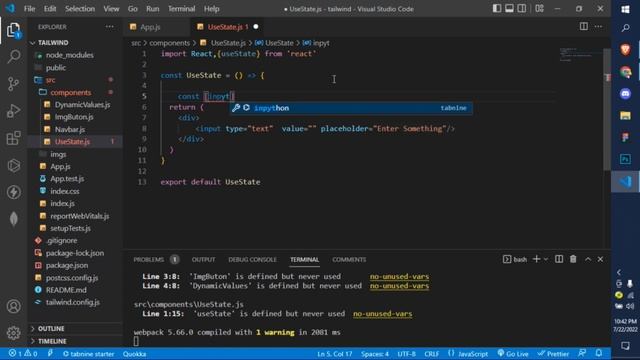
Task: Switch to the OUTPUT panel tab
Action: click(x=203, y=260)
